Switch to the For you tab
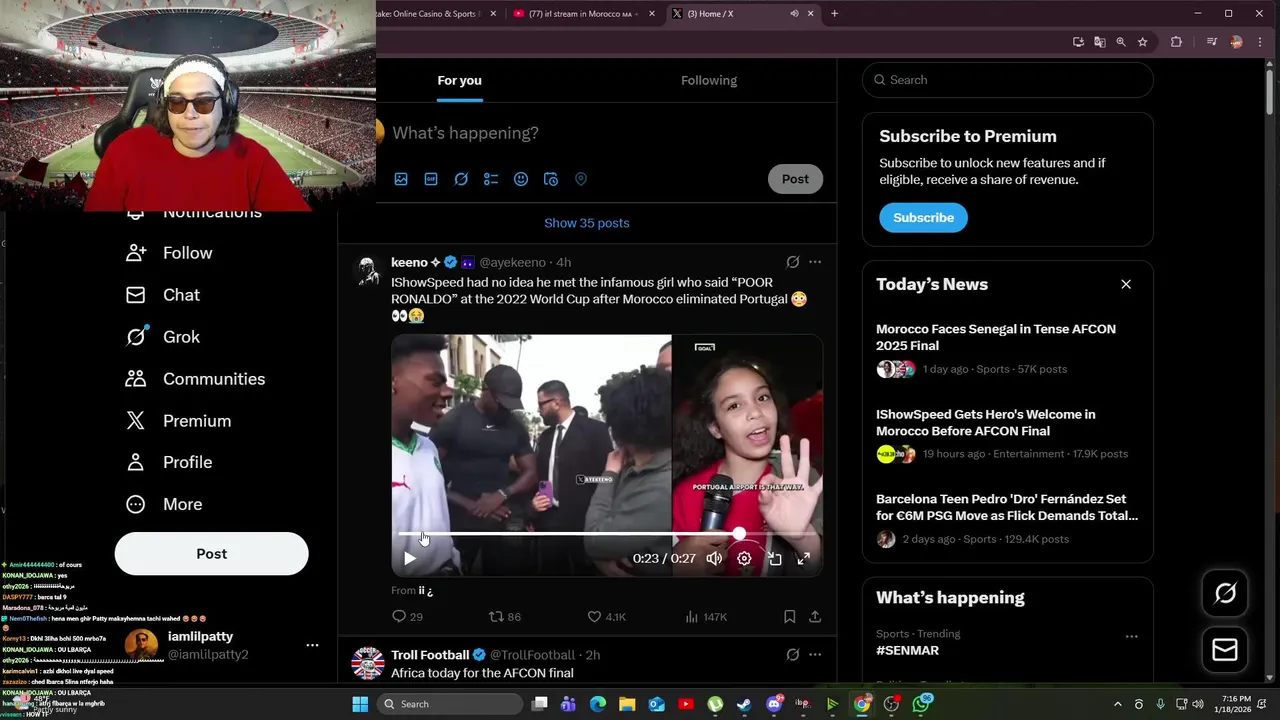1280x720 pixels. click(459, 80)
